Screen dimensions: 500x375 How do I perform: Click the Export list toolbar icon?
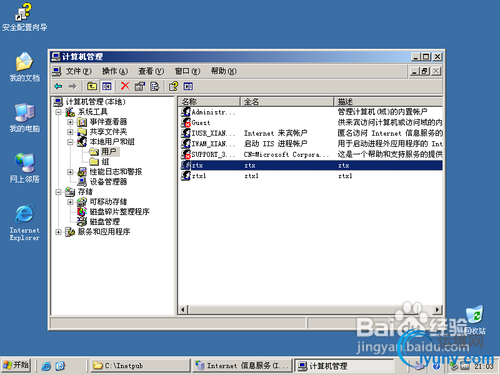coord(154,86)
